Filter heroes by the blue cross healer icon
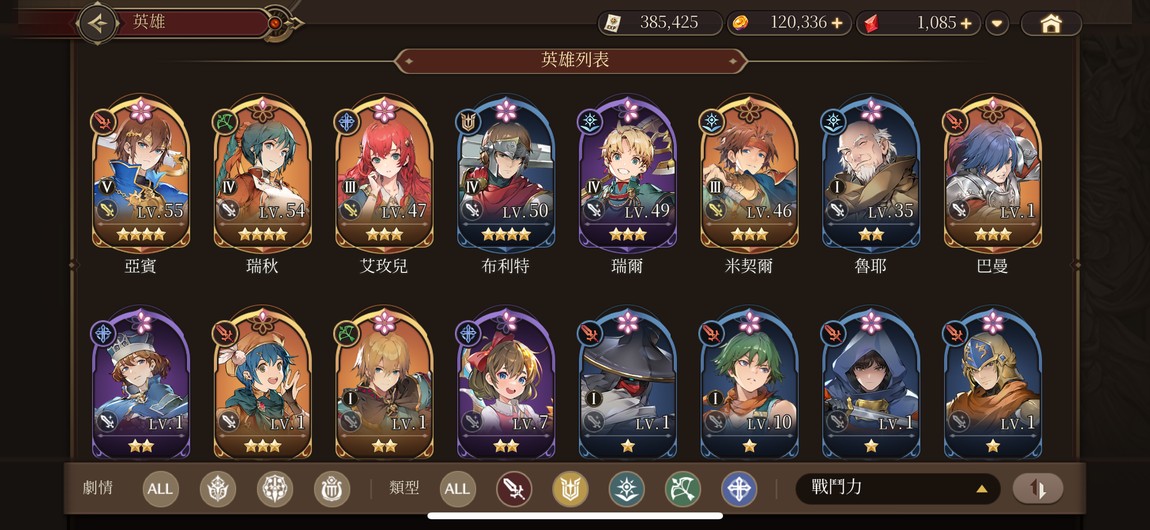The width and height of the screenshot is (1150, 530). coord(739,489)
